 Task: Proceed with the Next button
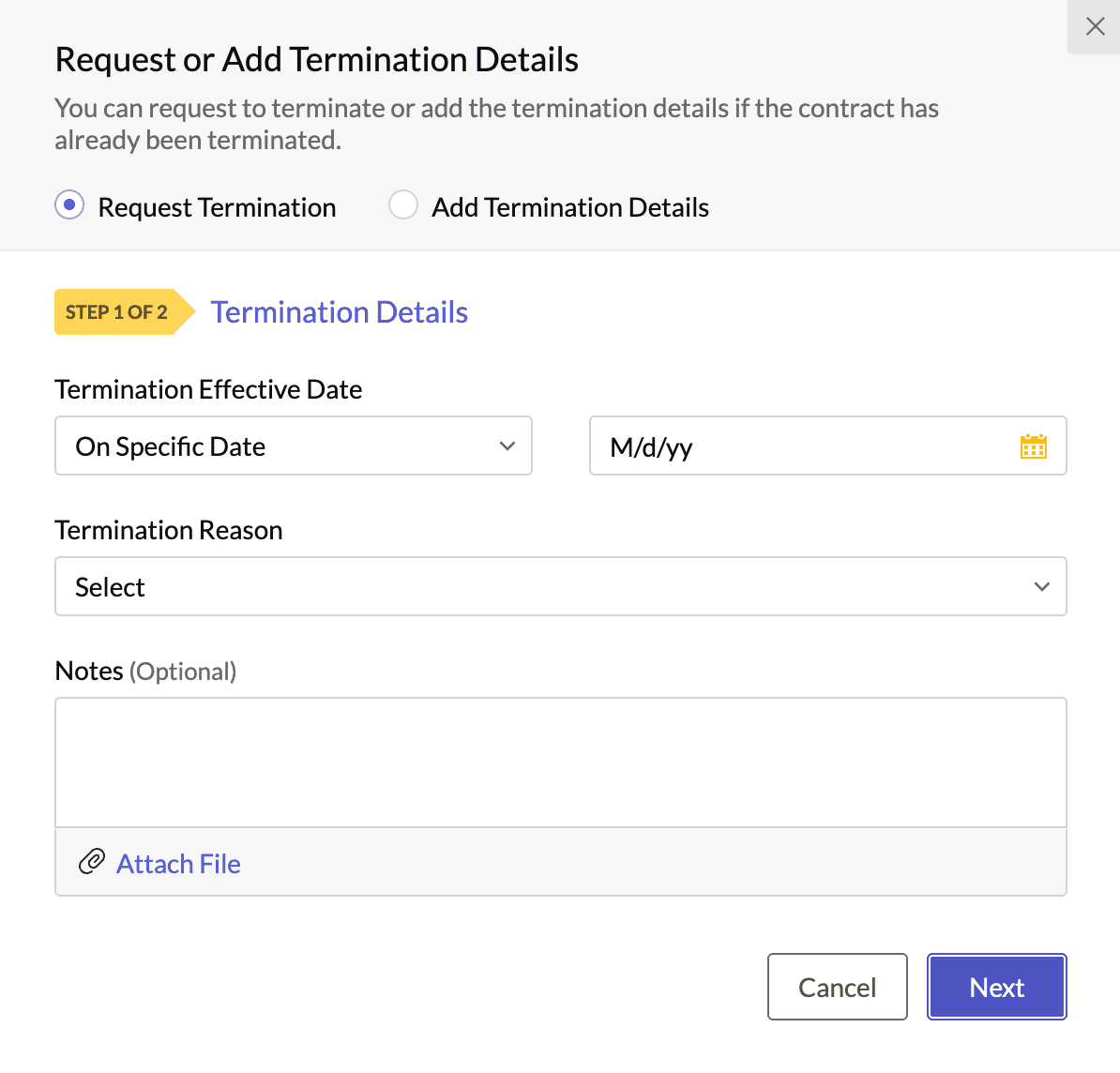pyautogui.click(x=996, y=987)
